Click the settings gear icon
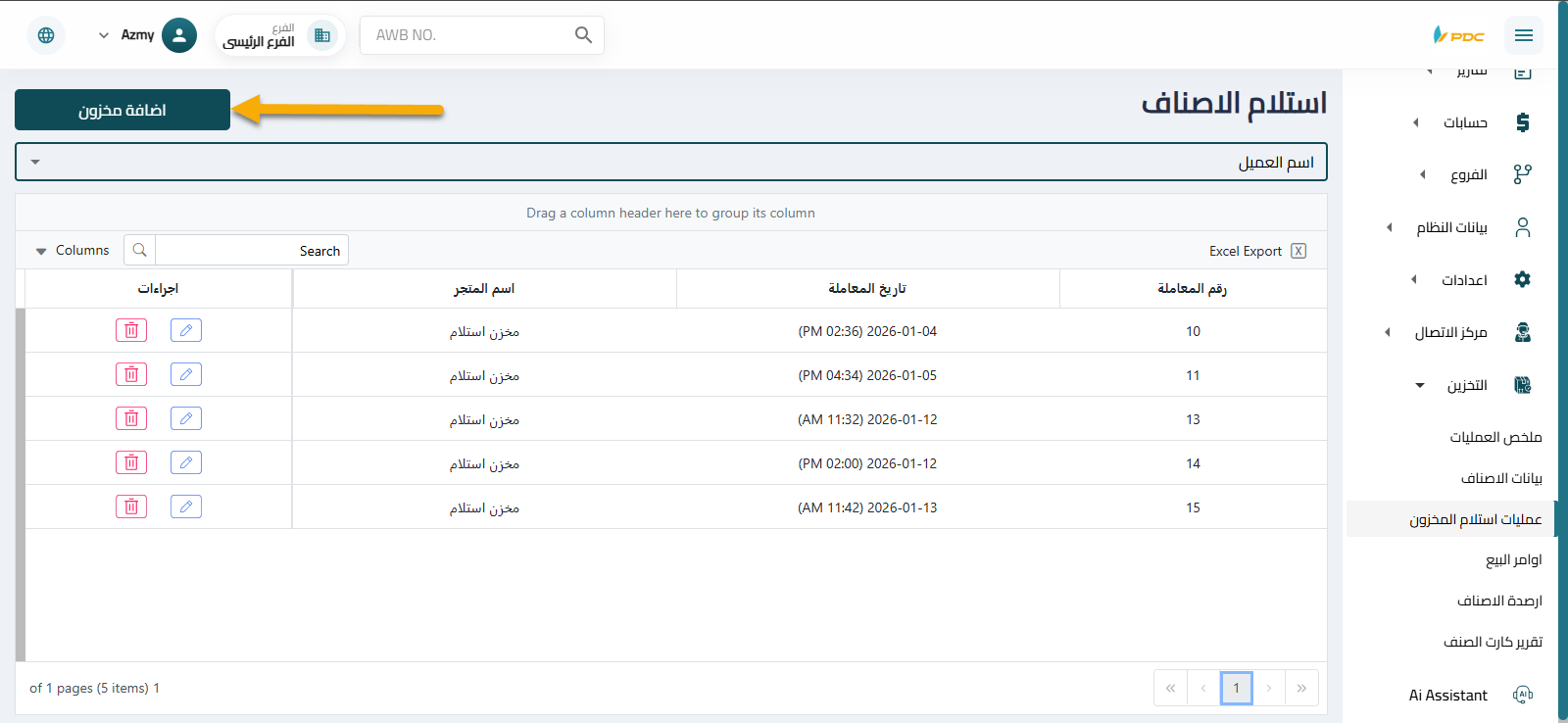 coord(1522,279)
